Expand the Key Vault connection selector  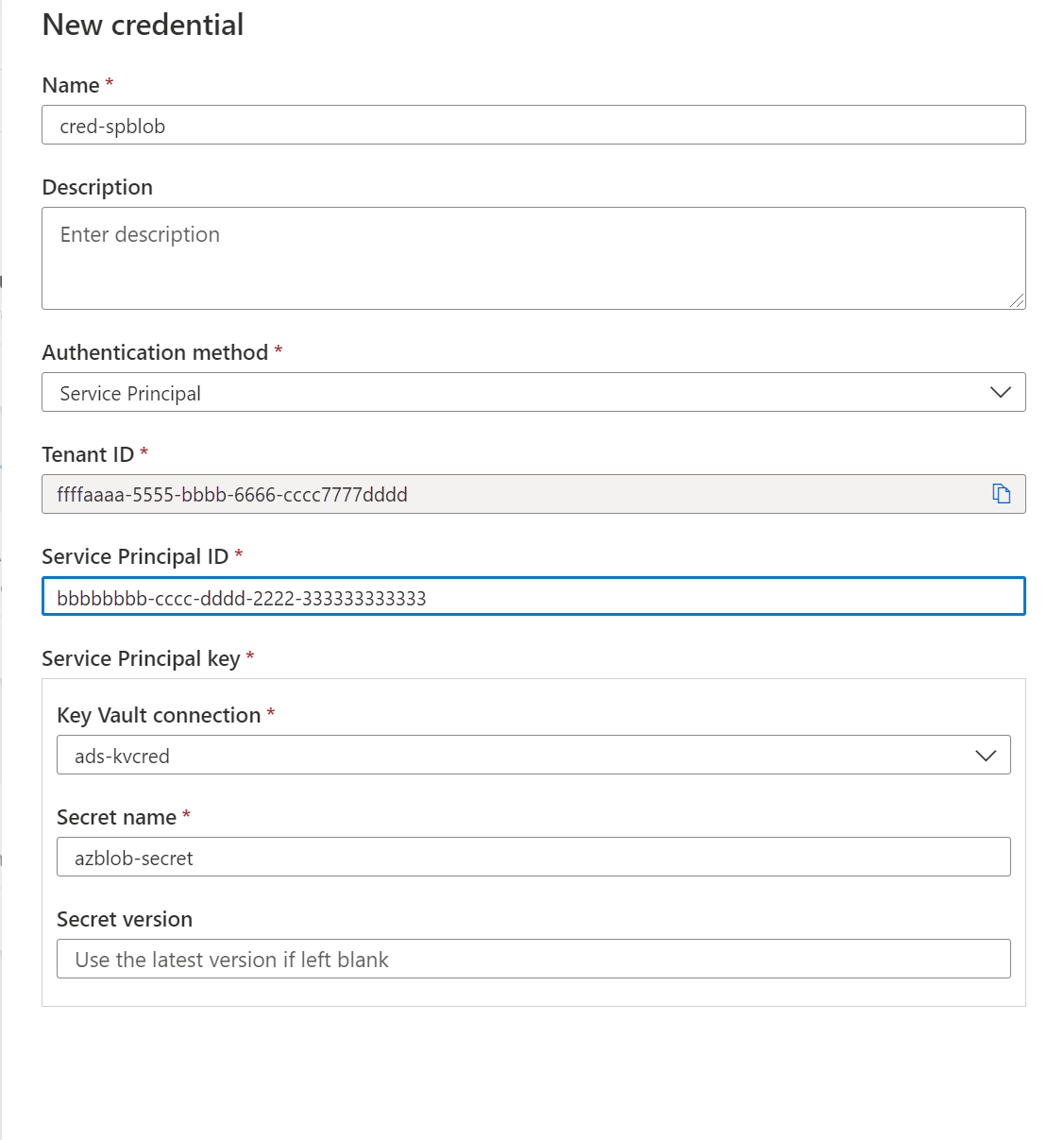point(986,755)
